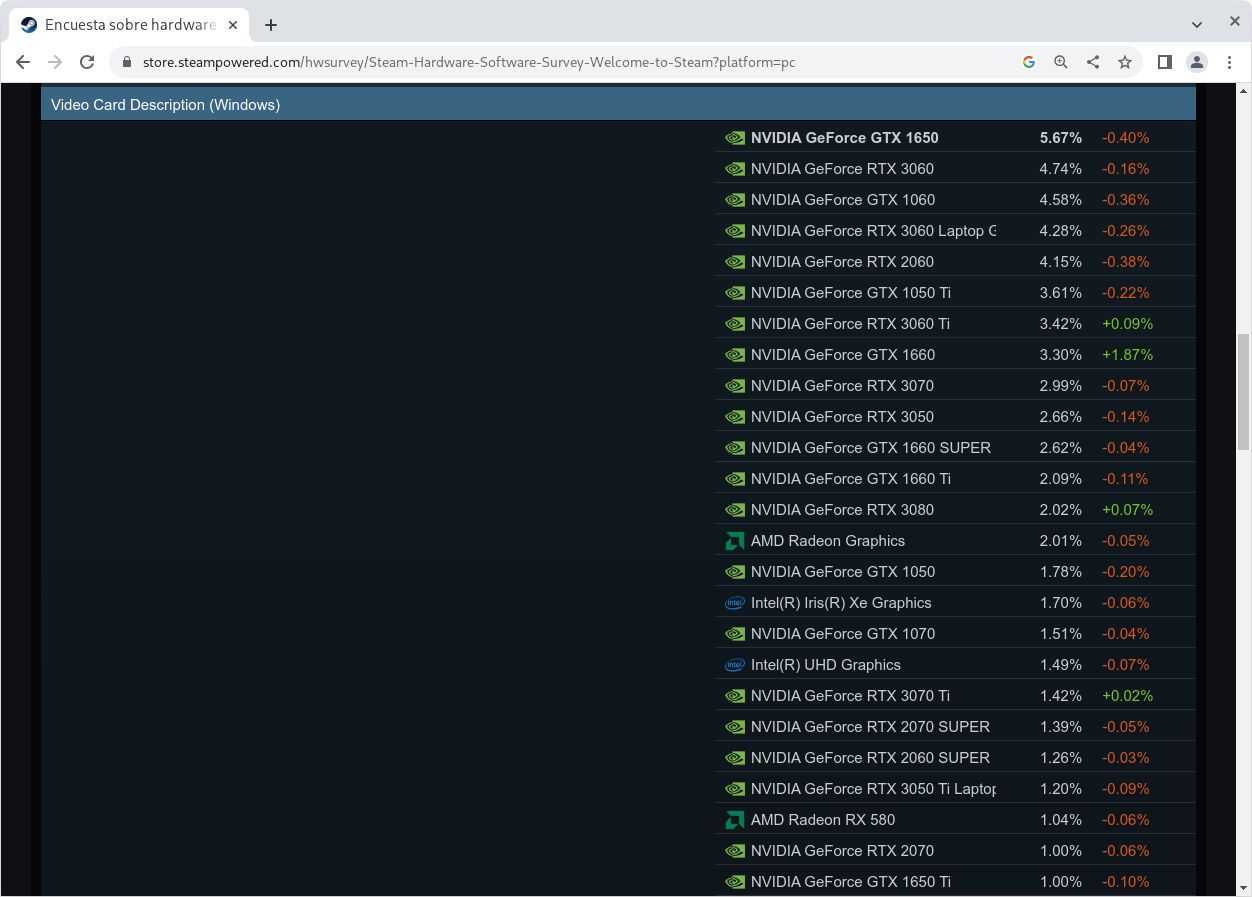
Task: Click the 4.74% share value
Action: coord(1061,169)
